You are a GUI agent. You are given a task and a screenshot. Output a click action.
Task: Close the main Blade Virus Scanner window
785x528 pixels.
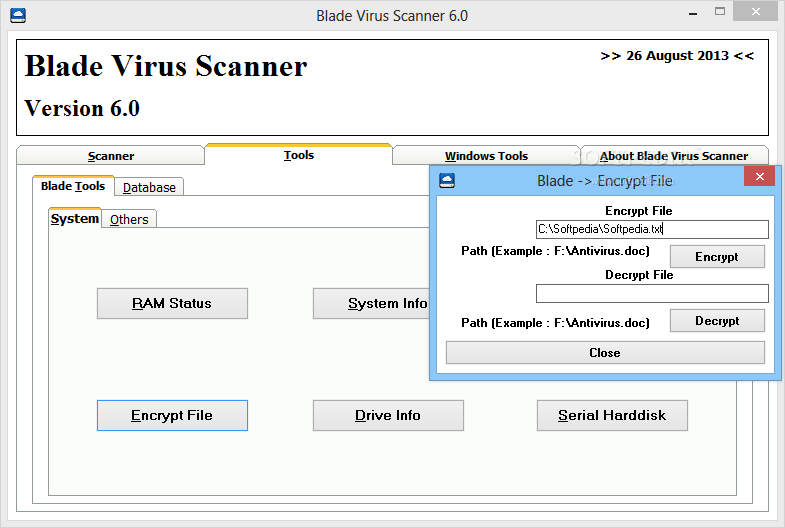point(755,12)
